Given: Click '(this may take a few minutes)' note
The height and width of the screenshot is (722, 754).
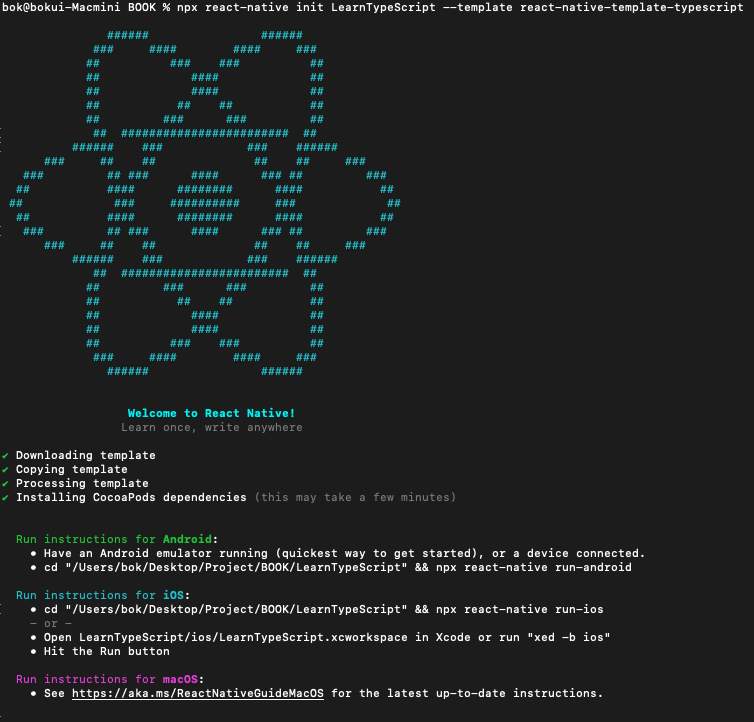Looking at the screenshot, I should click(355, 497).
